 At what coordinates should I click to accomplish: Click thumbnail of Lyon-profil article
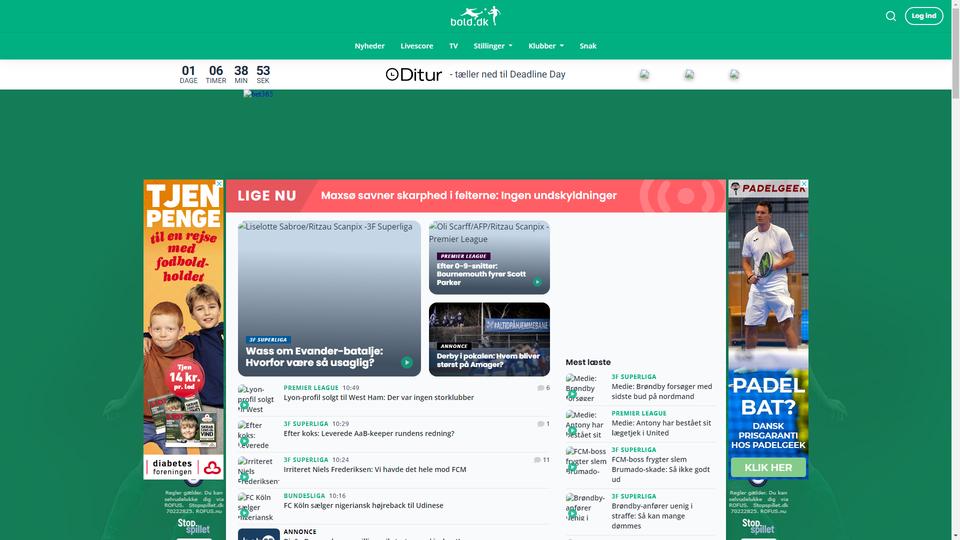pyautogui.click(x=258, y=399)
